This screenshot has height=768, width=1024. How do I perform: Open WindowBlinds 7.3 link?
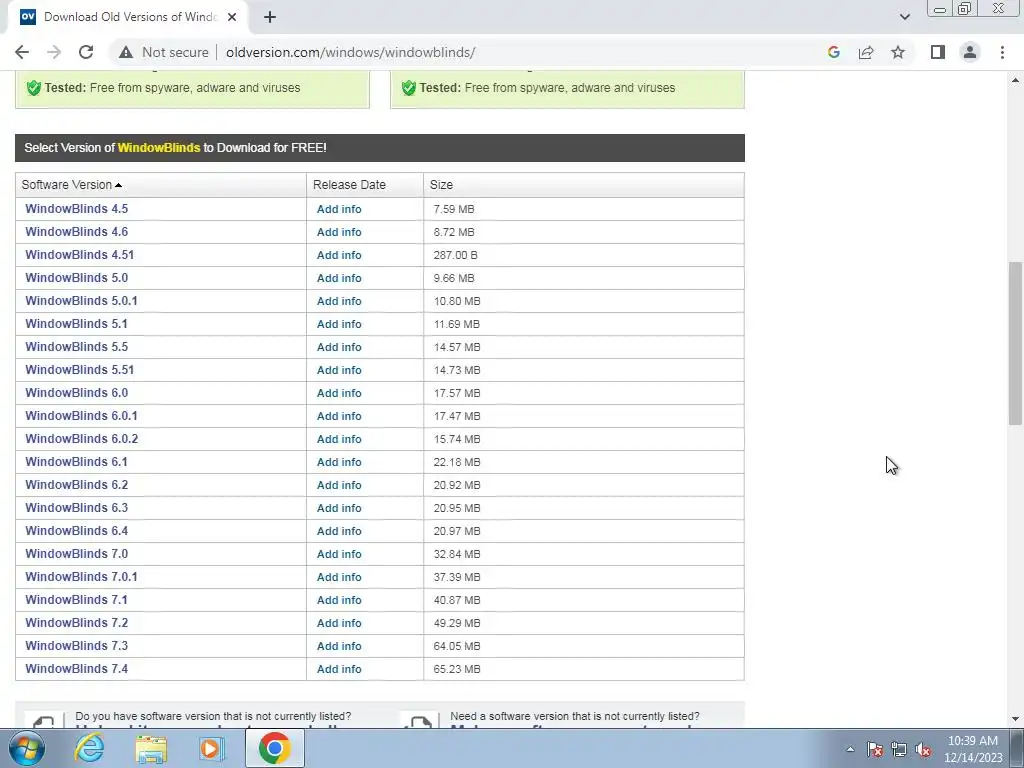tap(76, 646)
